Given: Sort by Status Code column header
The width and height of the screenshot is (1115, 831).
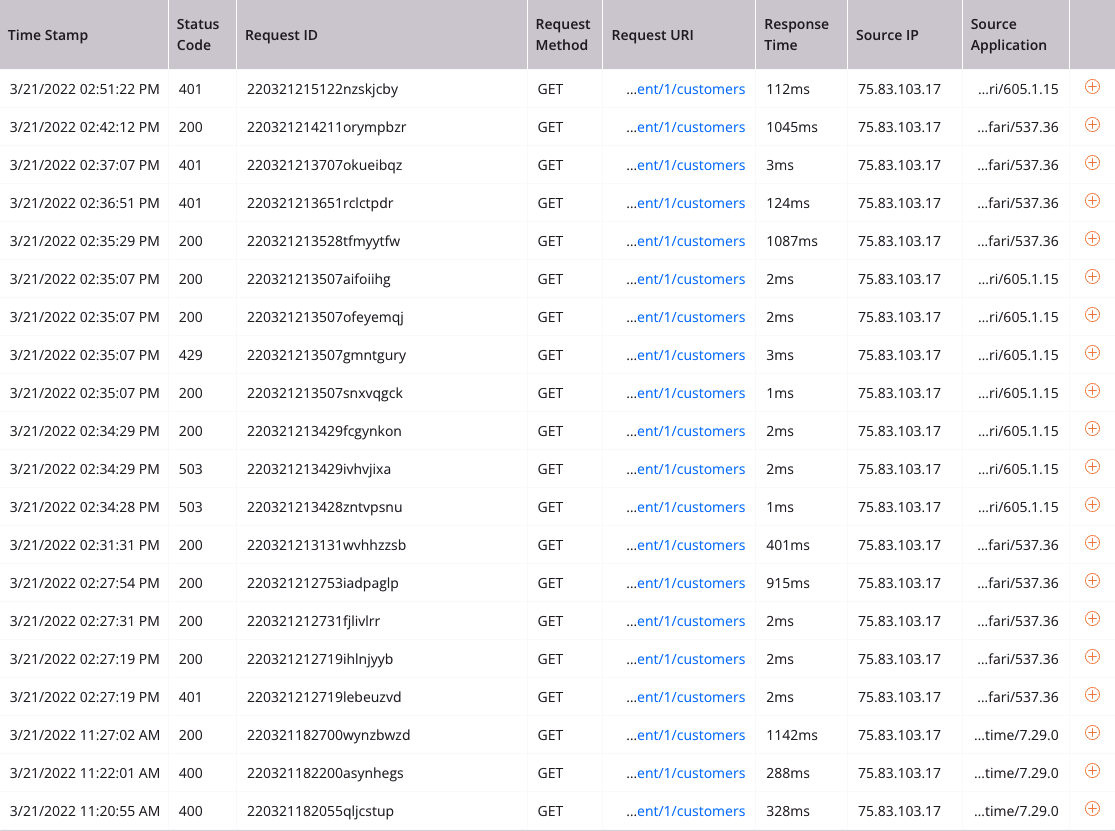Looking at the screenshot, I should click(197, 35).
